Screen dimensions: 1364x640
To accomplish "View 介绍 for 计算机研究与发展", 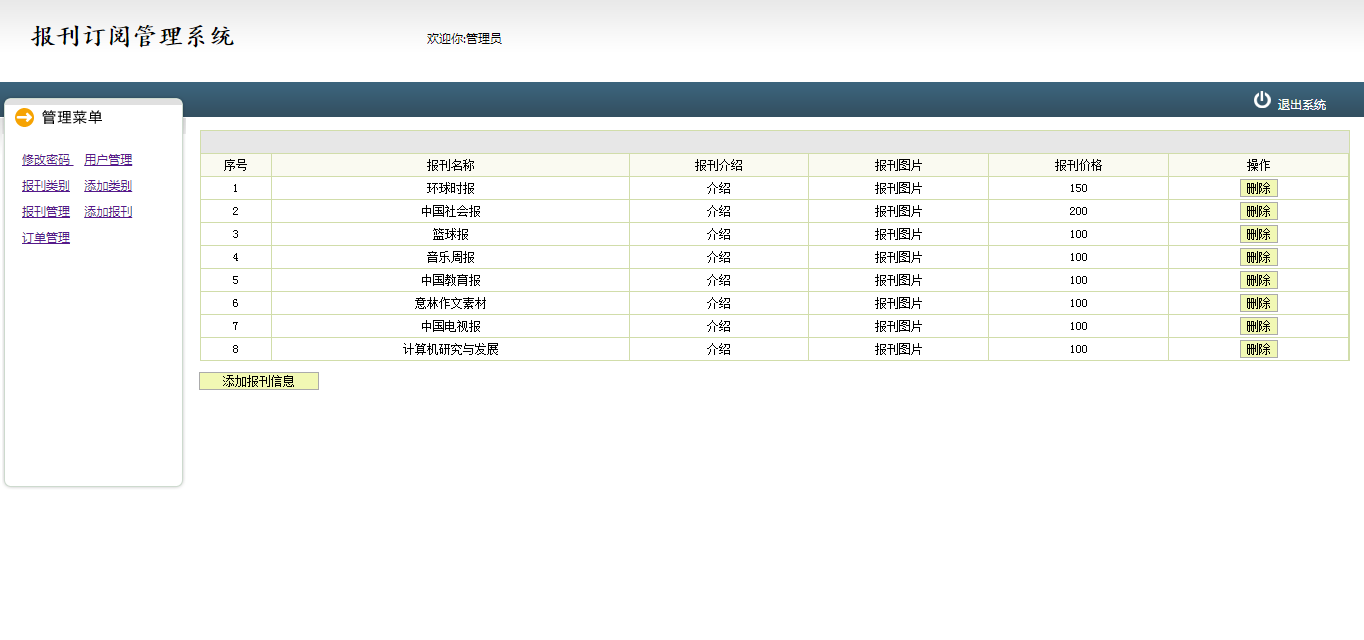I will tap(719, 349).
